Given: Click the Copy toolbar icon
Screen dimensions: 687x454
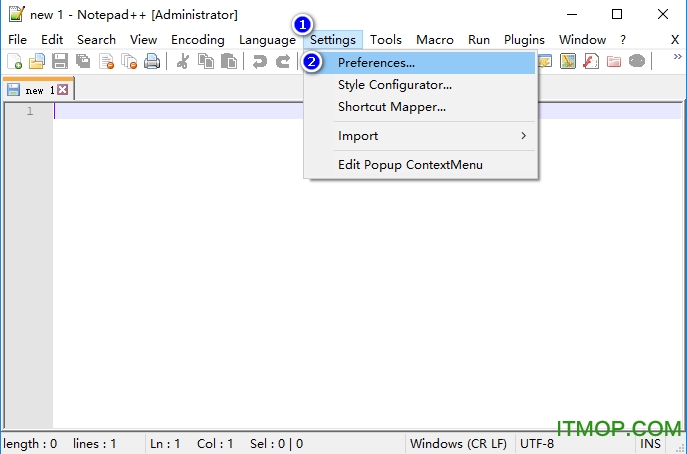Looking at the screenshot, I should coord(206,61).
